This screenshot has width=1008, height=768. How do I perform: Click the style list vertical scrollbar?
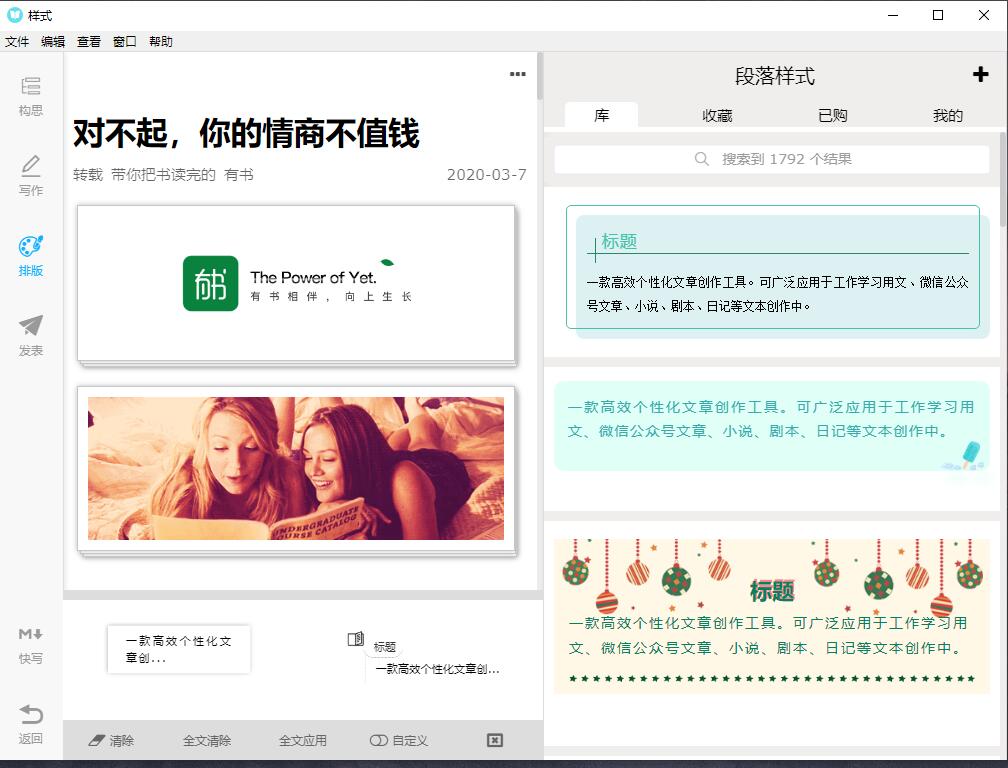click(1002, 180)
